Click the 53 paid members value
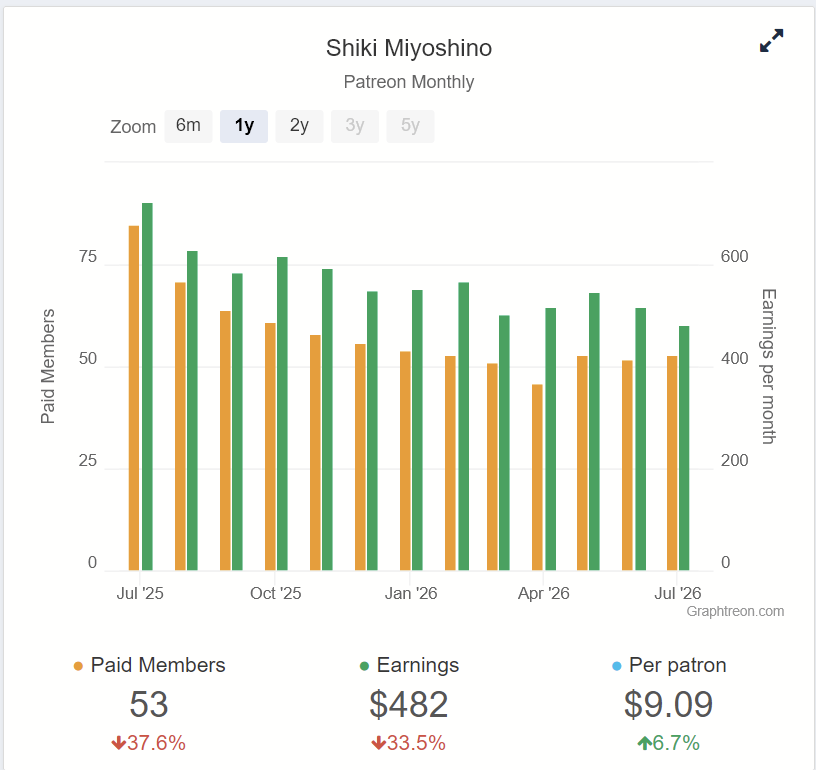The height and width of the screenshot is (770, 816). coord(149,704)
